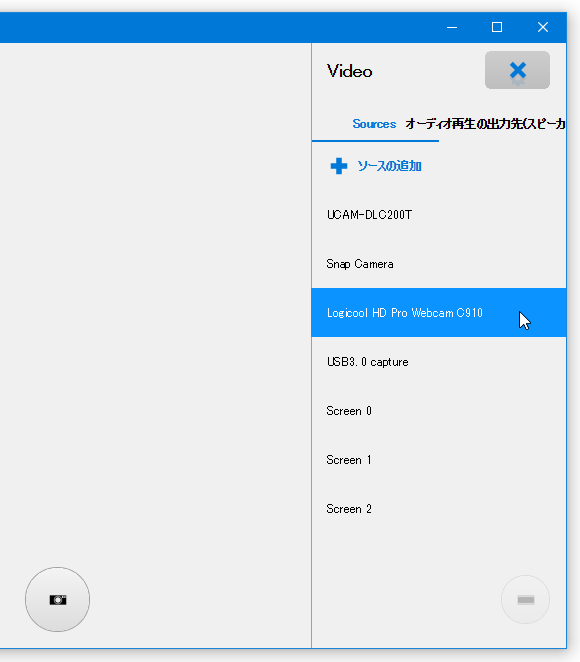Viewport: 580px width, 662px height.
Task: Maximize the application window
Action: click(x=497, y=27)
